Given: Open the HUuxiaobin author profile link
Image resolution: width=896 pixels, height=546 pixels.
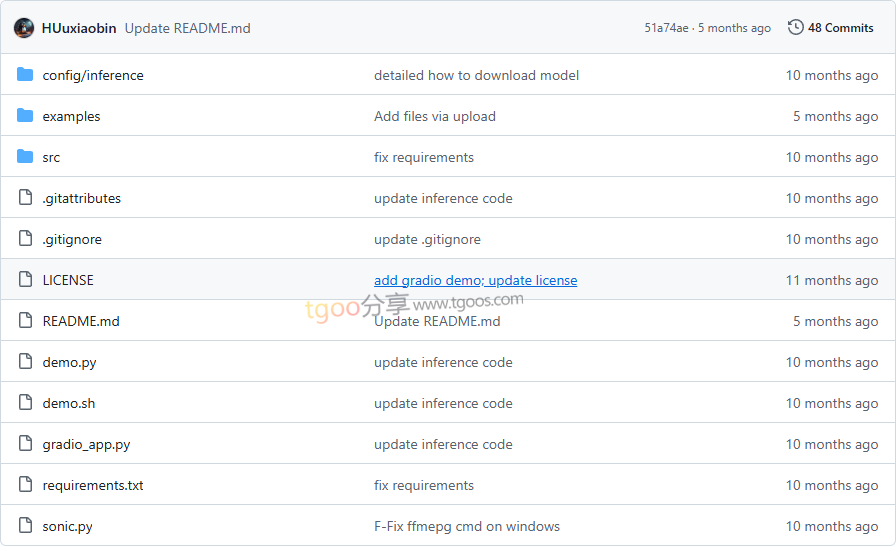Looking at the screenshot, I should (79, 28).
